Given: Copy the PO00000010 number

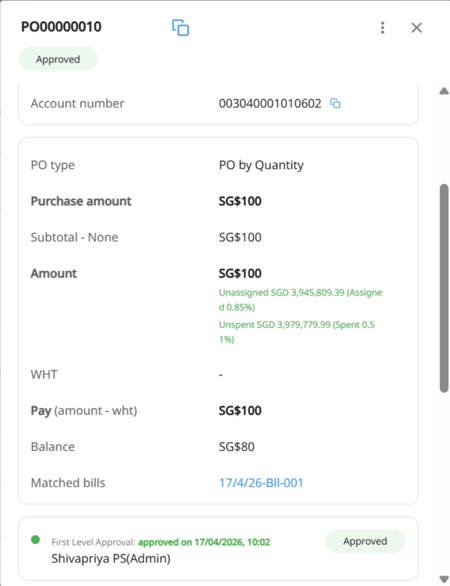Looking at the screenshot, I should tap(181, 28).
